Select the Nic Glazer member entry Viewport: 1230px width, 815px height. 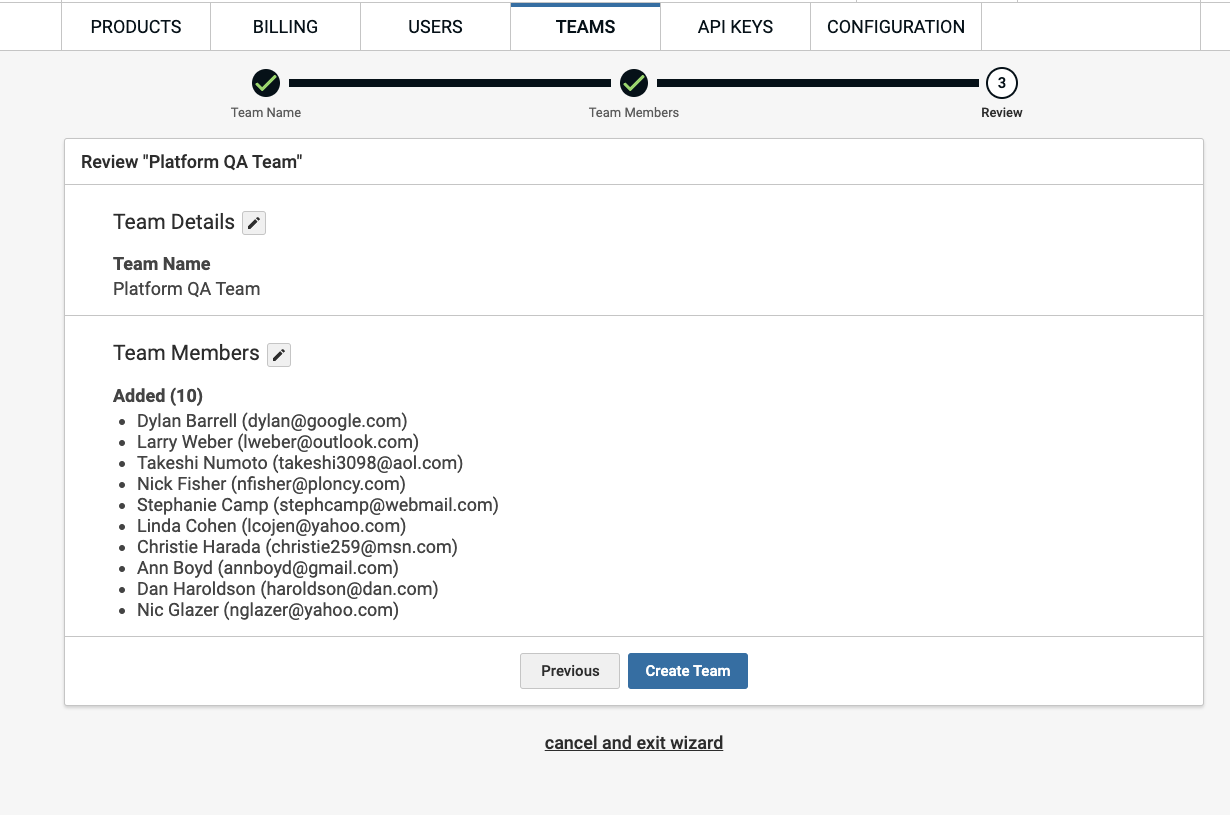click(x=268, y=610)
